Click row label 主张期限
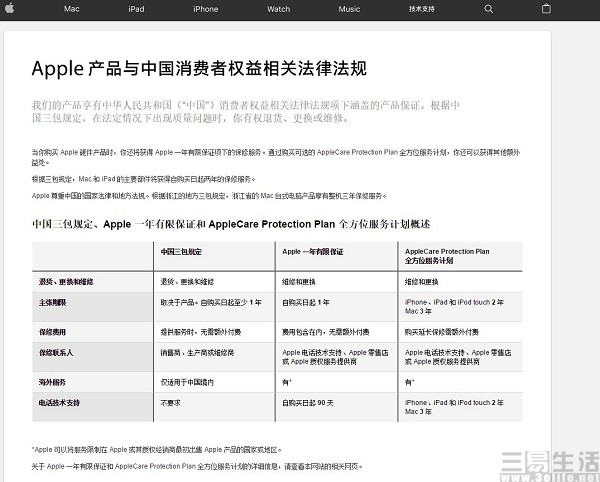Screen dimensions: 600x482 tap(52, 303)
